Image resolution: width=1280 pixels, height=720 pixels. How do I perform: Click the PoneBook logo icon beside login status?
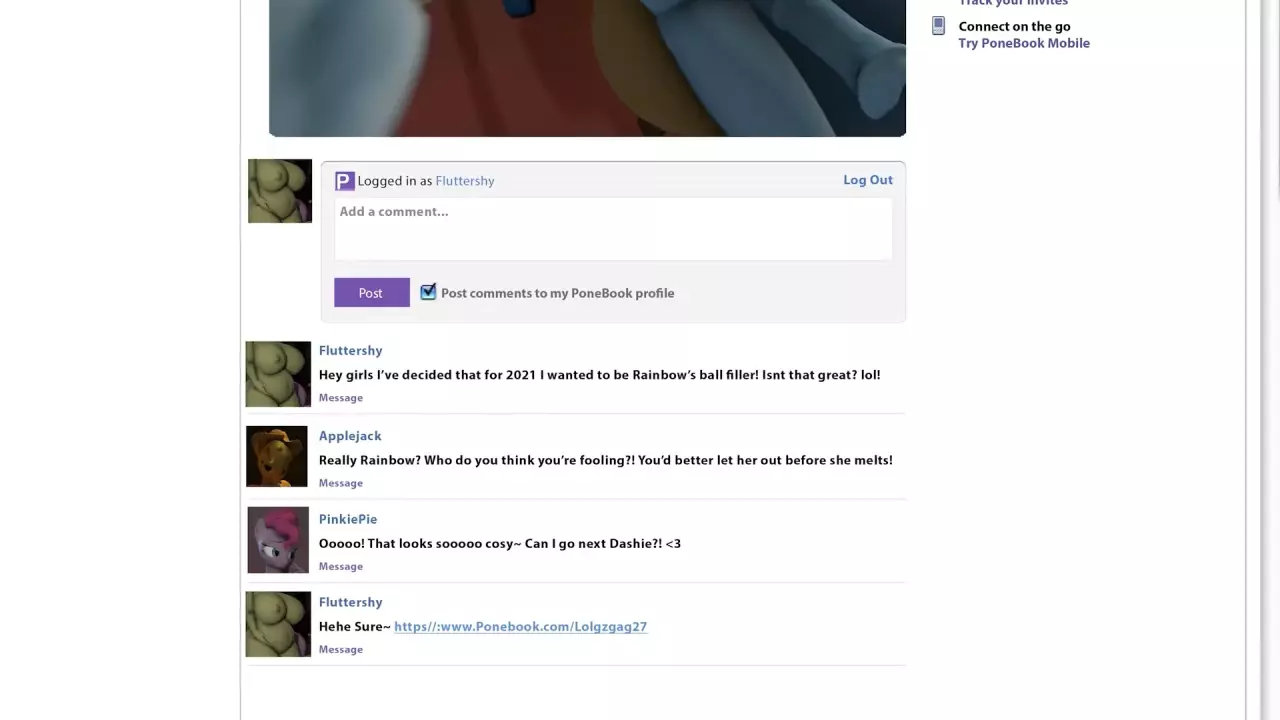(x=344, y=181)
